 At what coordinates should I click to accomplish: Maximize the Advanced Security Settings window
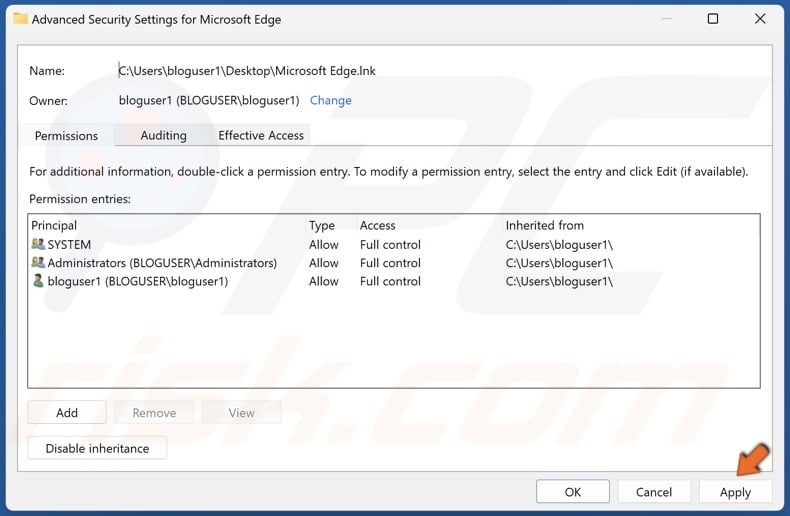(x=713, y=19)
